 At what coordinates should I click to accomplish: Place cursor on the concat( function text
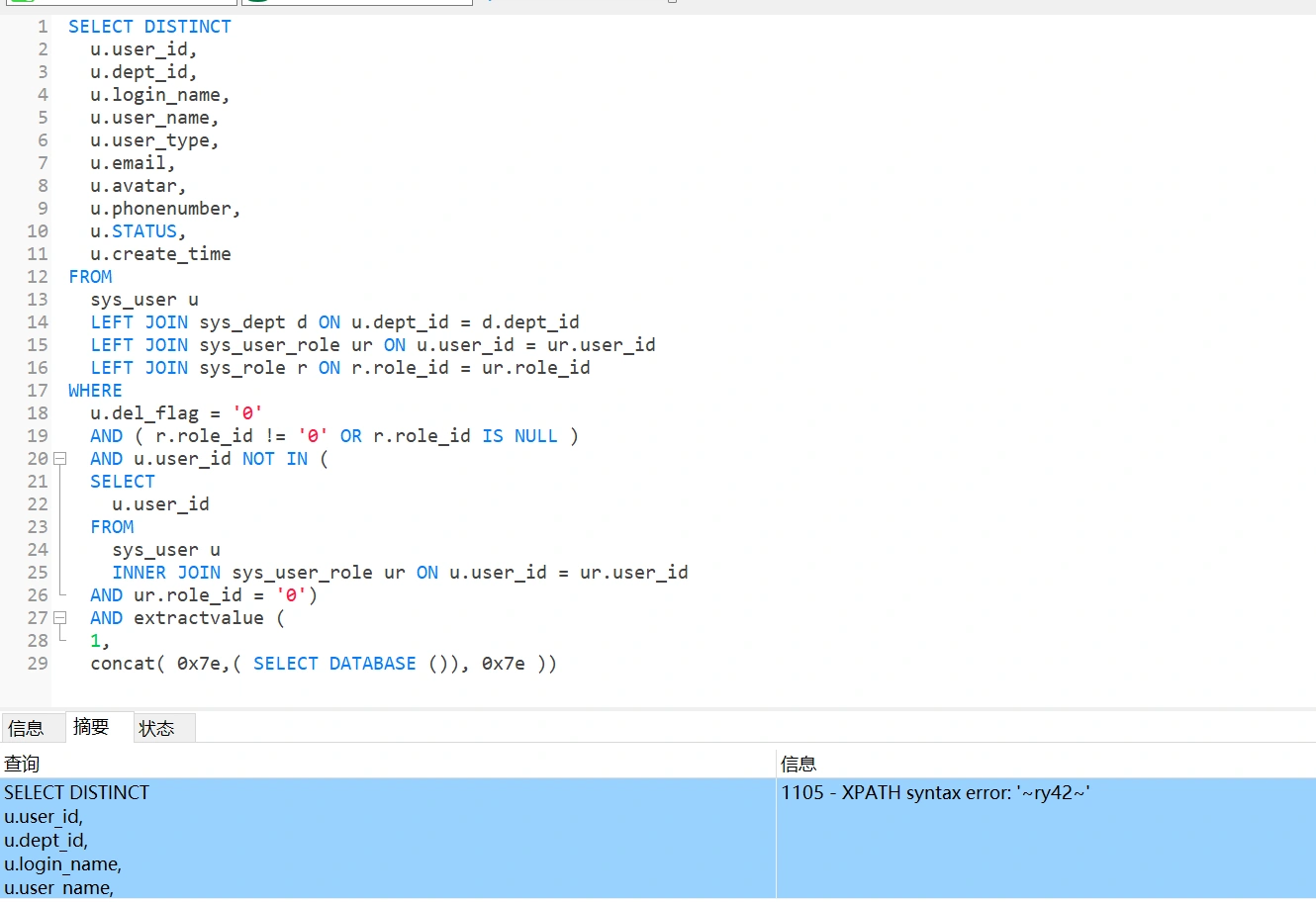coord(124,664)
